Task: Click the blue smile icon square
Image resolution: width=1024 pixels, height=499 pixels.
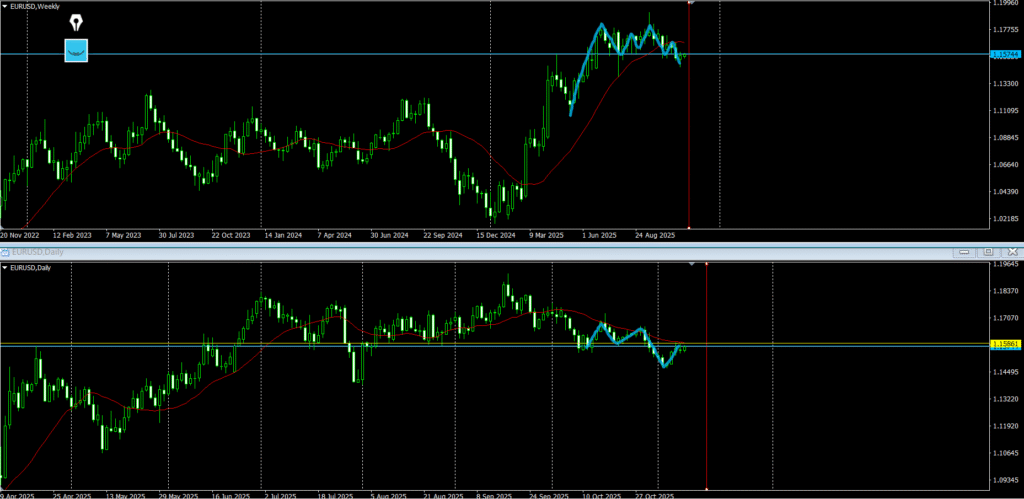Action: (x=76, y=50)
